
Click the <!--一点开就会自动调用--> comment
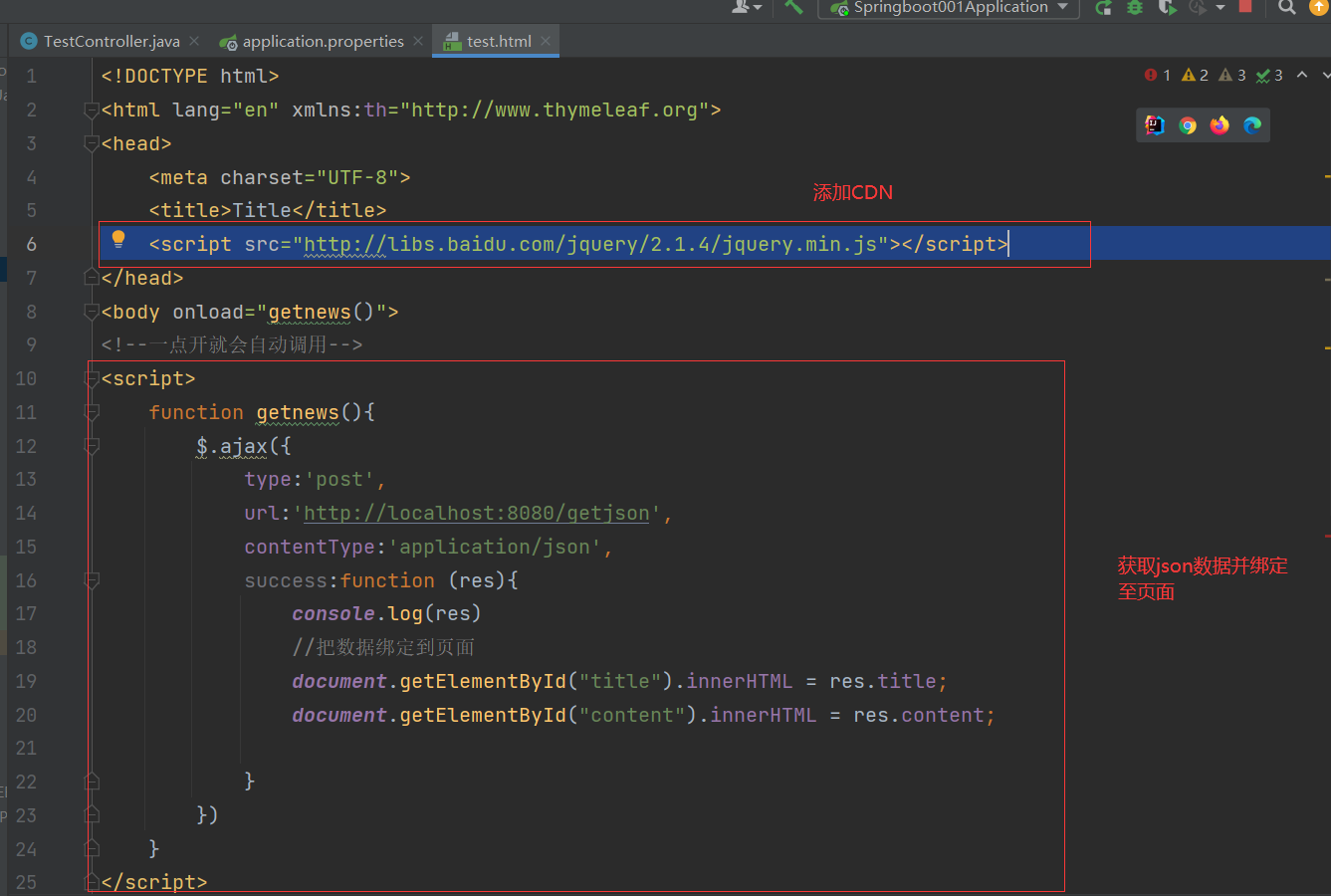tap(232, 344)
